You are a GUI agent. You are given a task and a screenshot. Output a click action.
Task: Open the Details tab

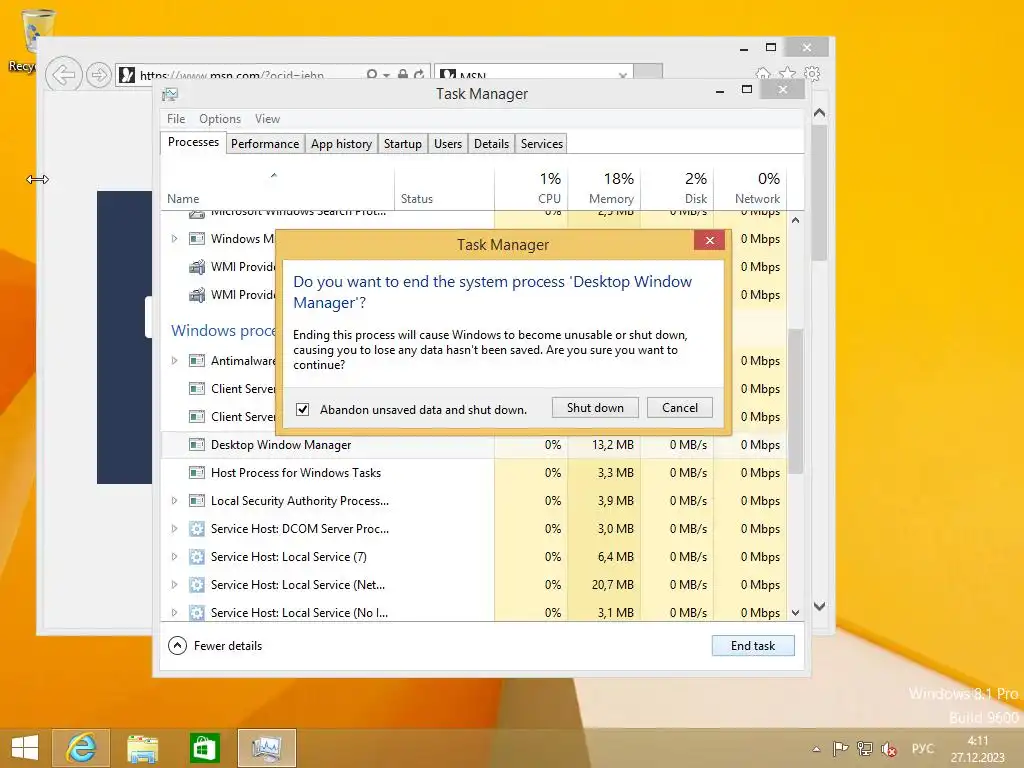point(491,144)
